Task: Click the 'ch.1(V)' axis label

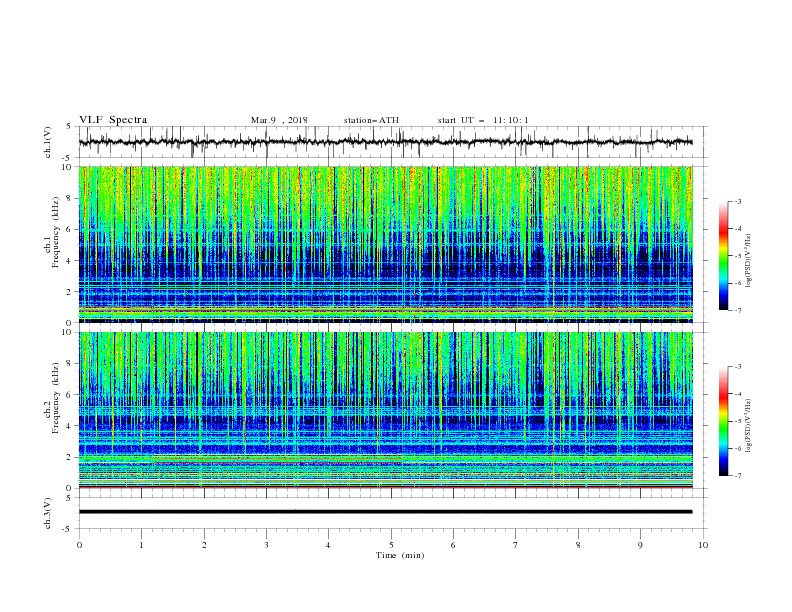Action: (48, 142)
